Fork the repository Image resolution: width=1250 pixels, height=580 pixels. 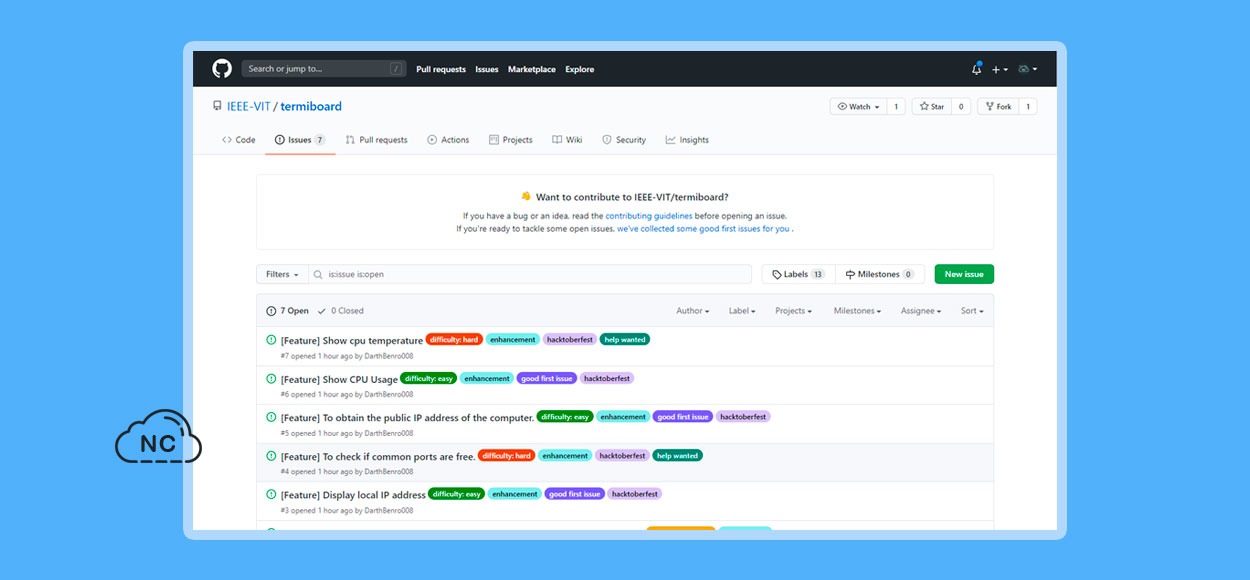[x=998, y=106]
